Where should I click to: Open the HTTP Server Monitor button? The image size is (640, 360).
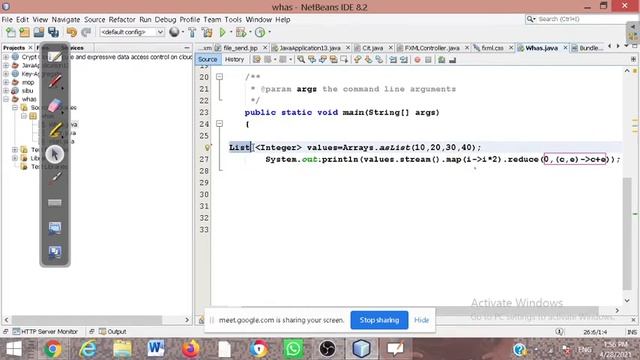click(x=45, y=331)
